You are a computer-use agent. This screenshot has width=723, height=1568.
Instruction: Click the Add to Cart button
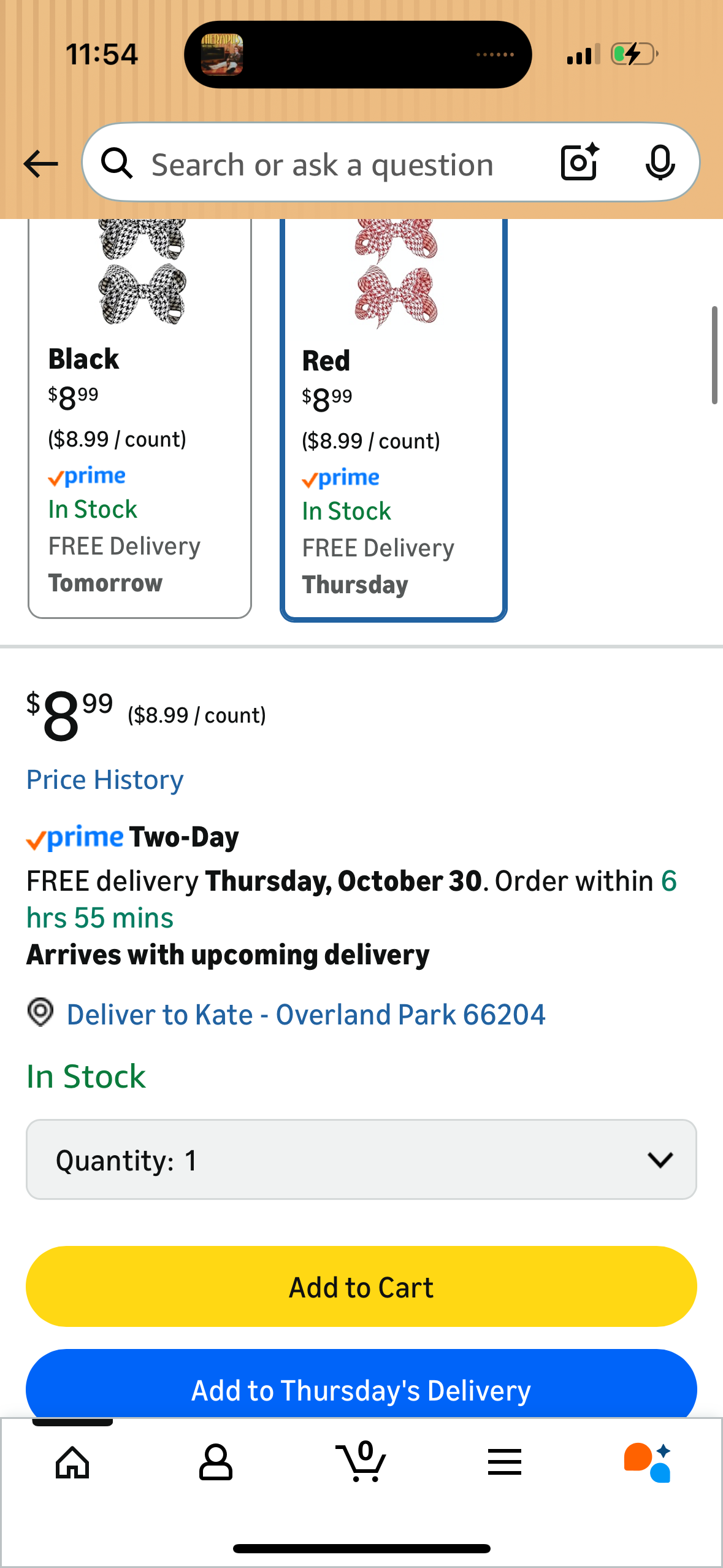pos(361,1287)
